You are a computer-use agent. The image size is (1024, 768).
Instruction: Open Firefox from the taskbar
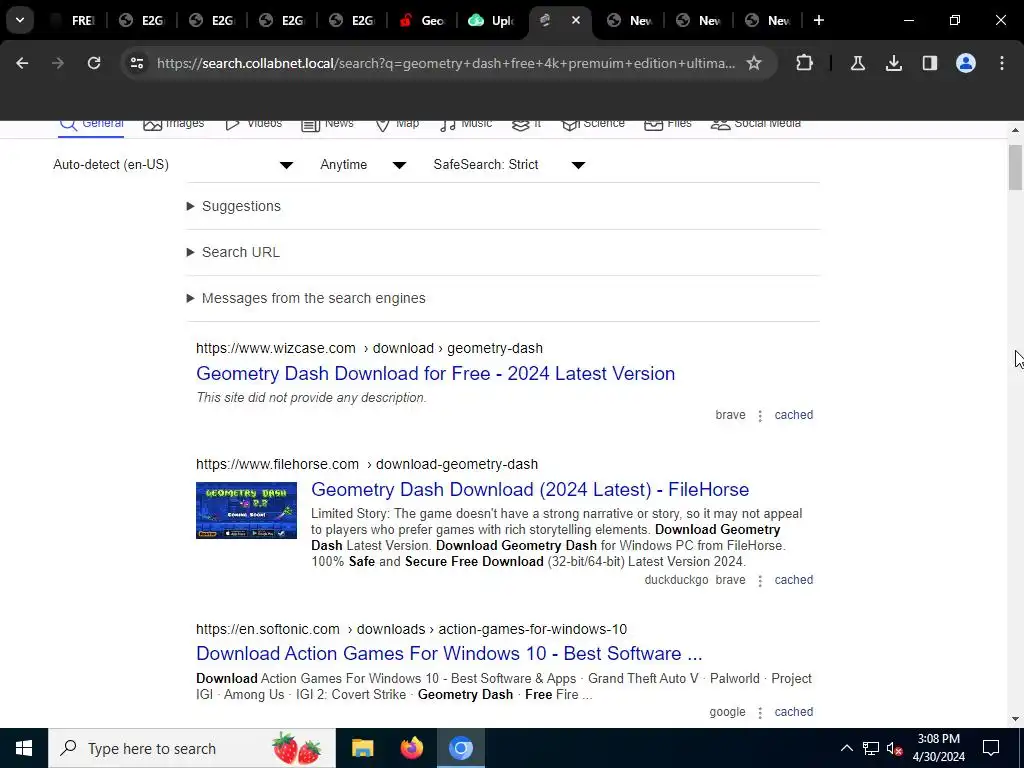tap(411, 748)
